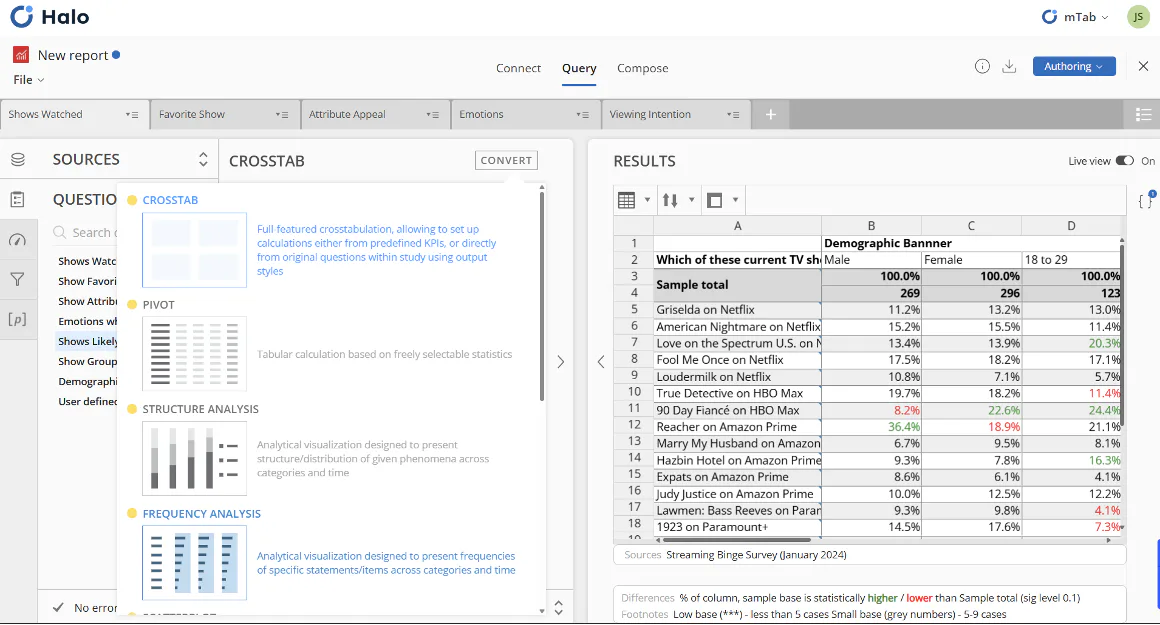The height and width of the screenshot is (625, 1160).
Task: Click the download report icon
Action: (x=1008, y=67)
